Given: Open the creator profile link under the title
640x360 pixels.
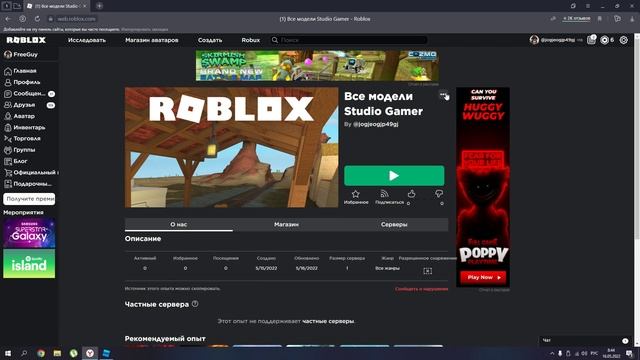Looking at the screenshot, I should pyautogui.click(x=376, y=124).
